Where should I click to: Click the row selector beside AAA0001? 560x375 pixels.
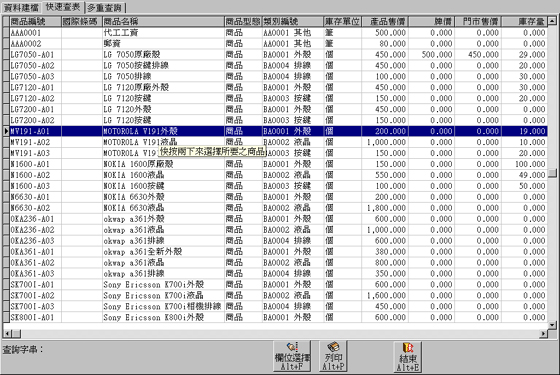[6, 32]
